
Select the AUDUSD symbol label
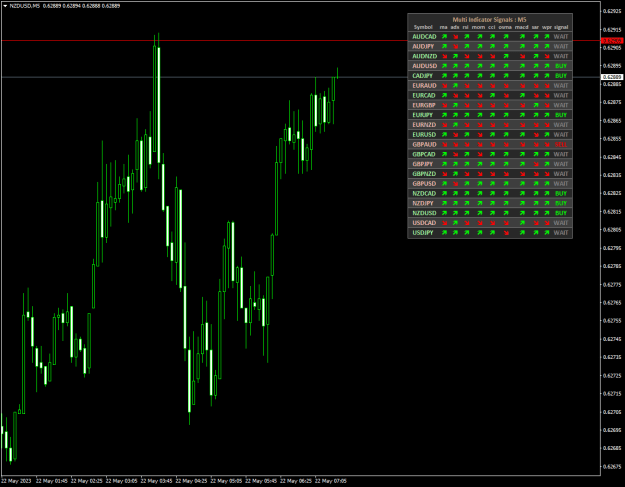tap(425, 66)
